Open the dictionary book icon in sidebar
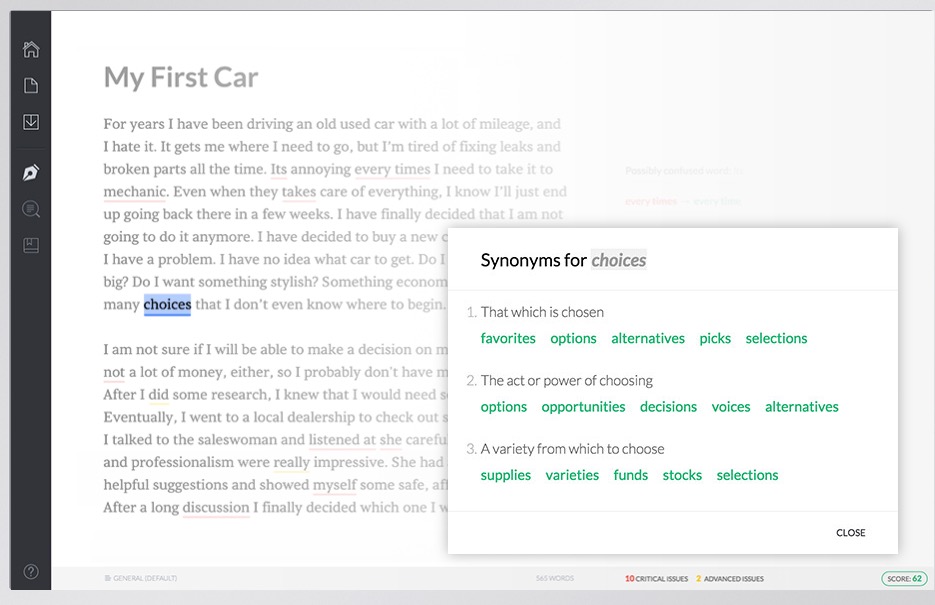Image resolution: width=935 pixels, height=605 pixels. coord(31,245)
